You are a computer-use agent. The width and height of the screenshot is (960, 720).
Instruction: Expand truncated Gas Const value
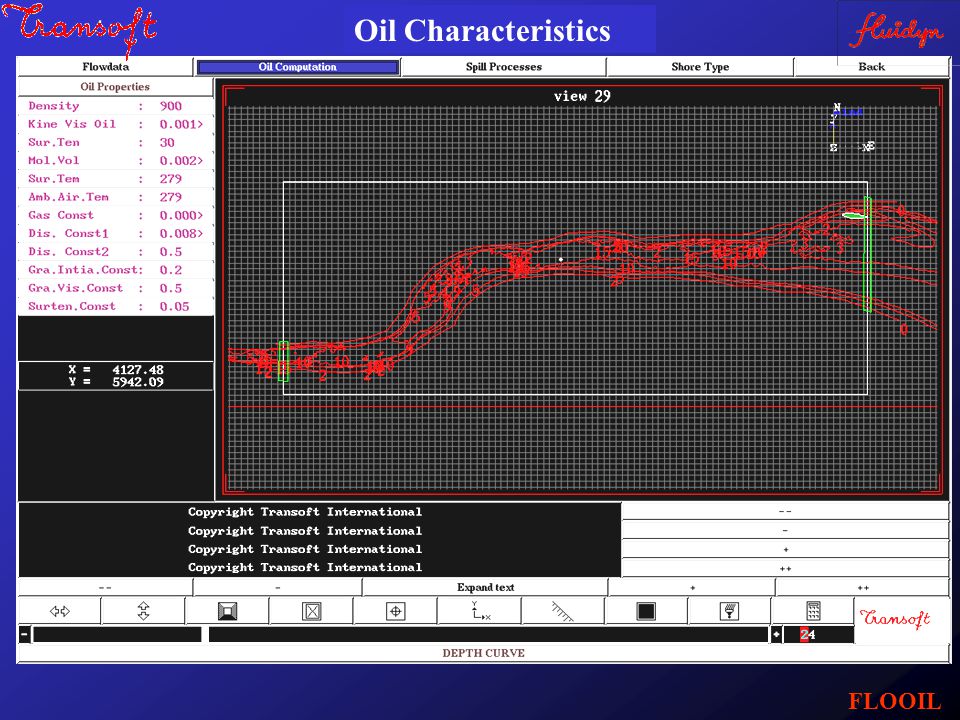181,216
